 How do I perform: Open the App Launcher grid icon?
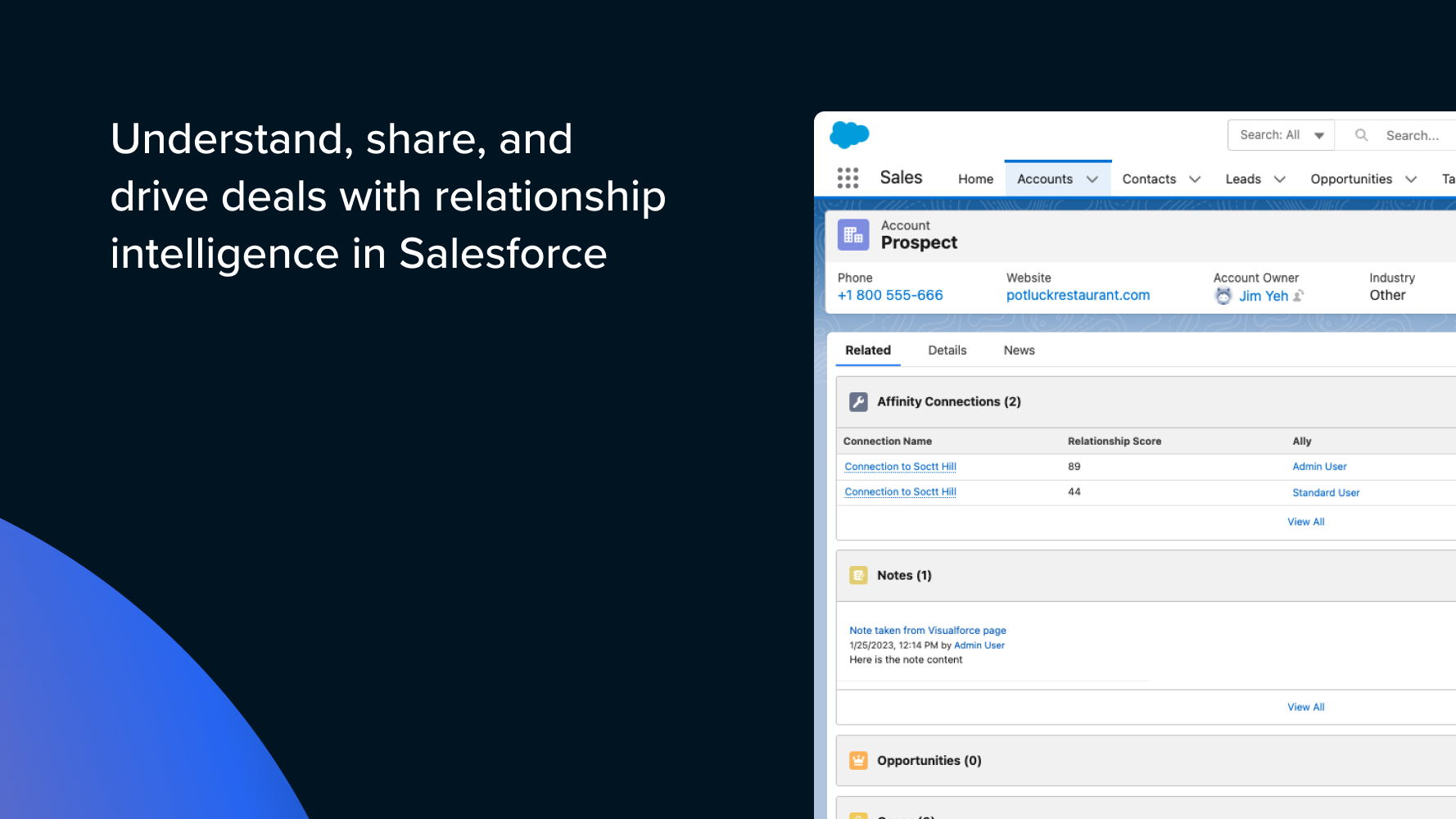(848, 178)
